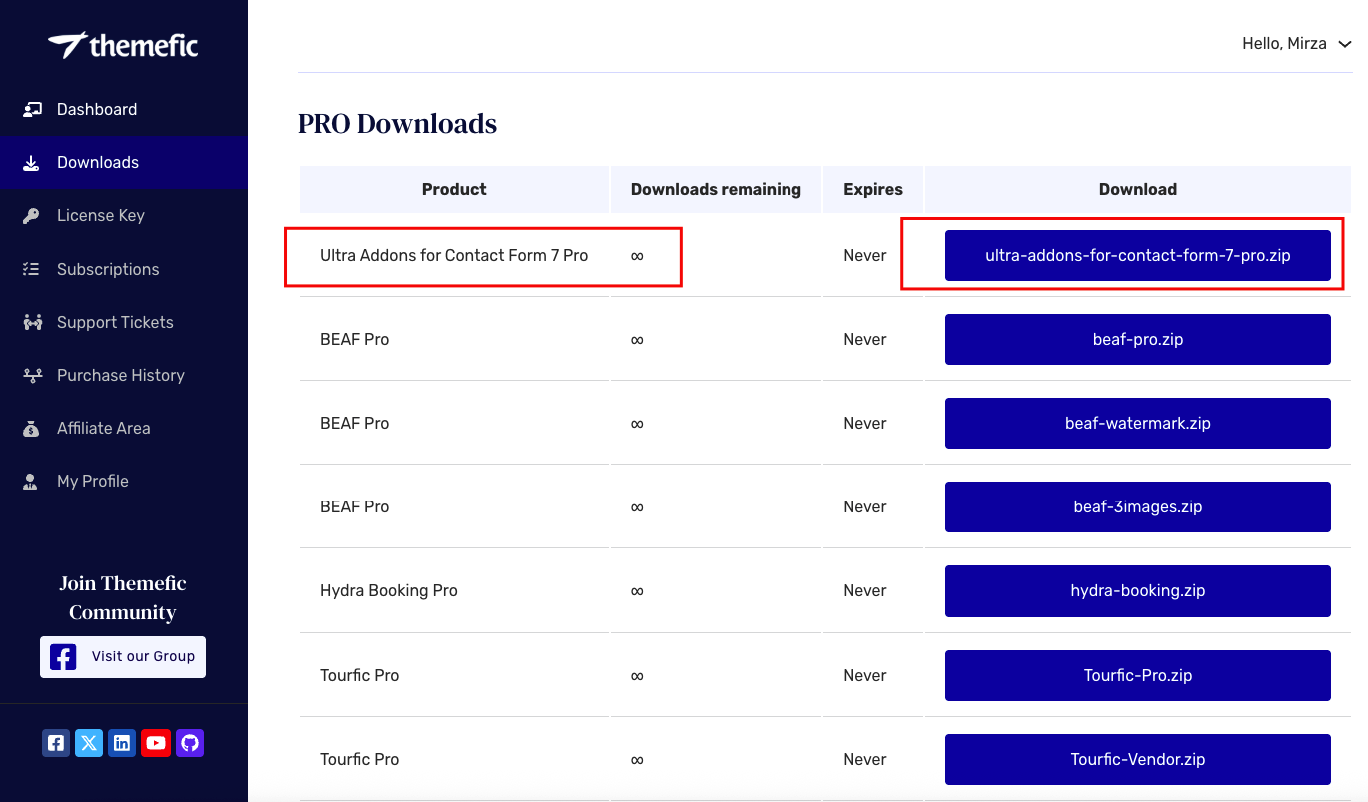1368x802 pixels.
Task: Click the Hello, Mirza greeting text
Action: pos(1284,44)
